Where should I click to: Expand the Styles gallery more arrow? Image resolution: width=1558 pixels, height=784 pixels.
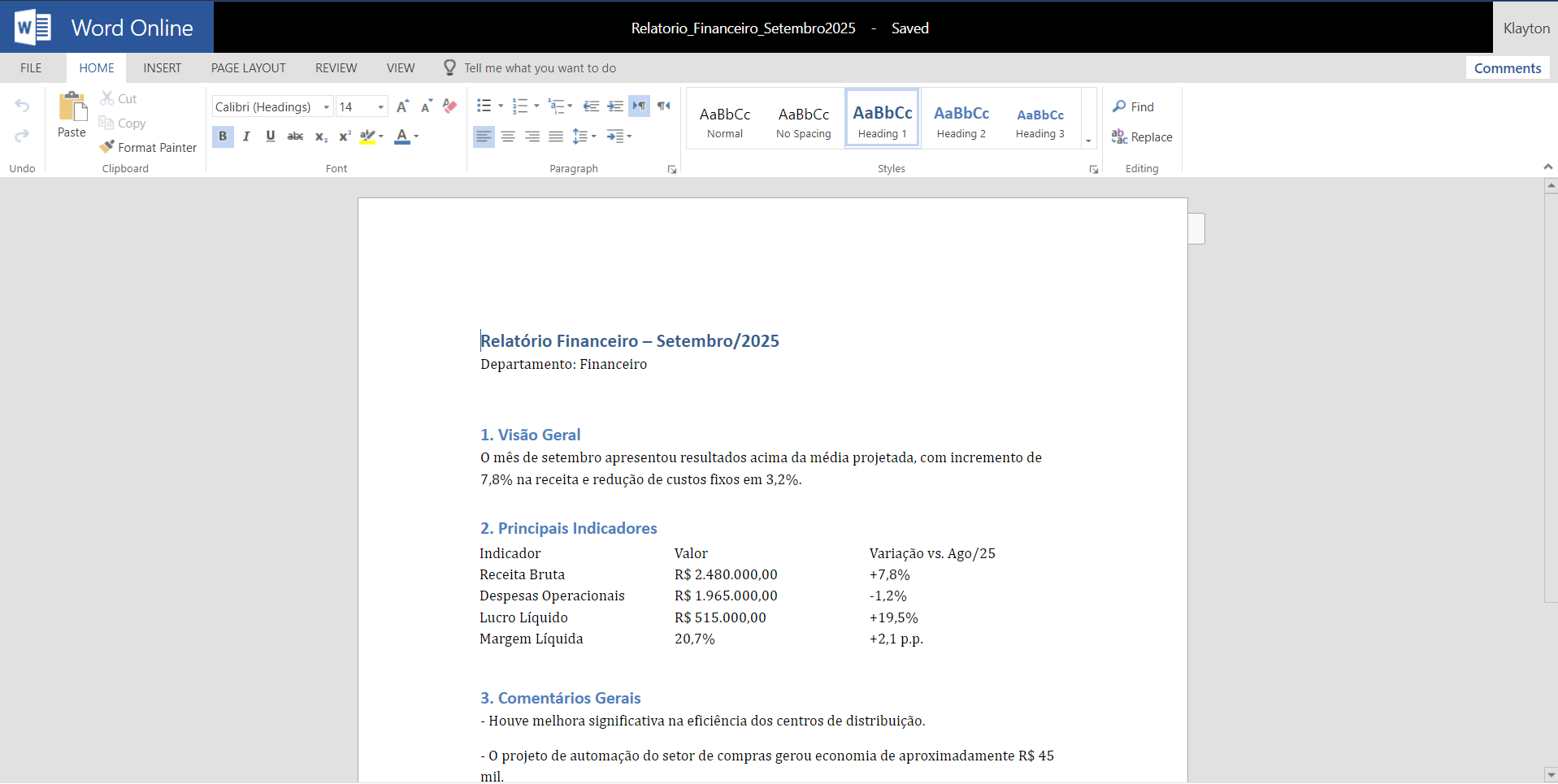point(1088,141)
